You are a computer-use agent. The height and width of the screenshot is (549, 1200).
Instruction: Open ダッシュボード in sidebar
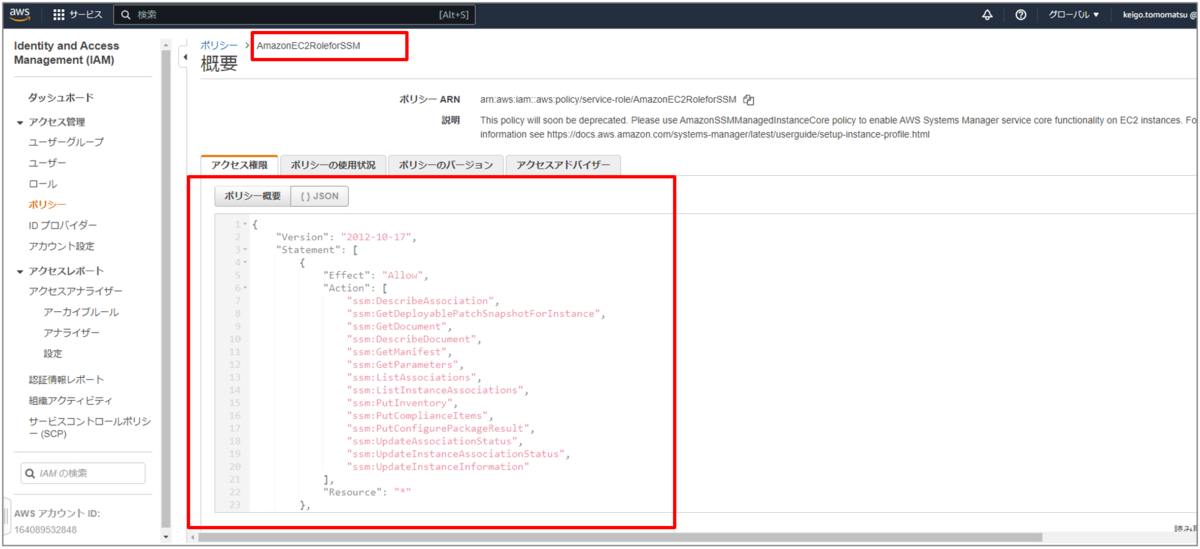pos(61,98)
